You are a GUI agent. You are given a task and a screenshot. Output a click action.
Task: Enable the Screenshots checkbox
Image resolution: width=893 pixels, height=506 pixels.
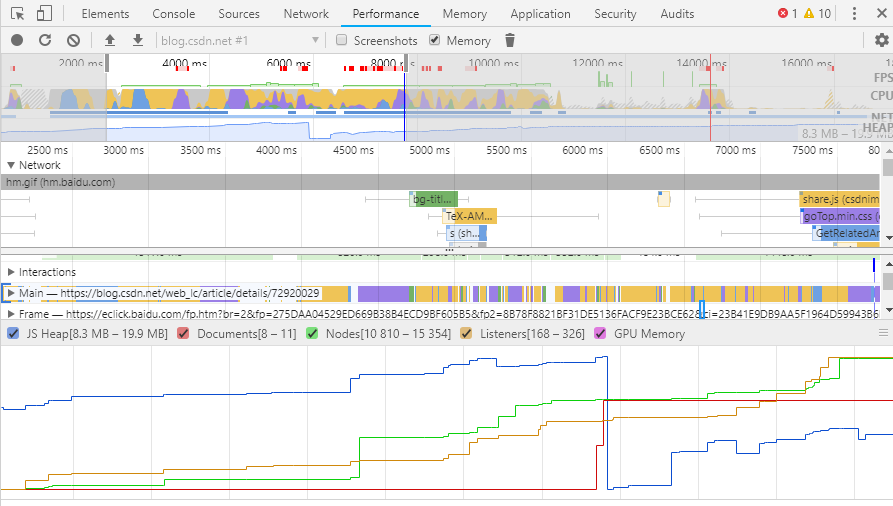point(342,40)
